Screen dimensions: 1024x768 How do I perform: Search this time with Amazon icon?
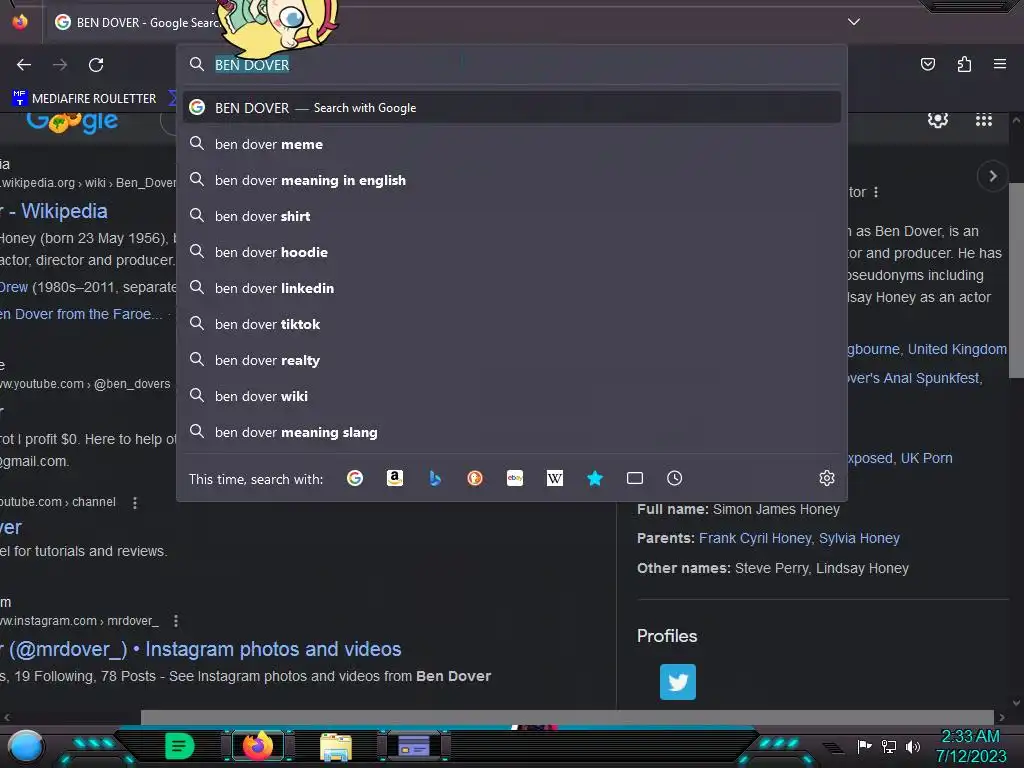tap(394, 478)
